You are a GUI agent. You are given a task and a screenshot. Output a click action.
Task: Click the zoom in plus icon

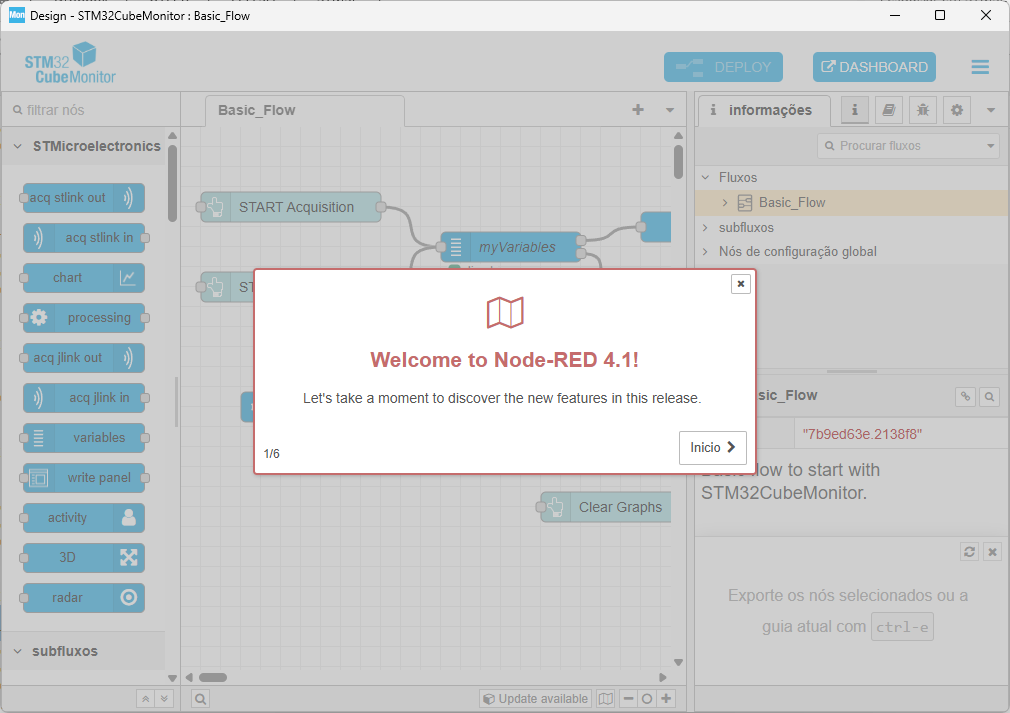pos(667,699)
